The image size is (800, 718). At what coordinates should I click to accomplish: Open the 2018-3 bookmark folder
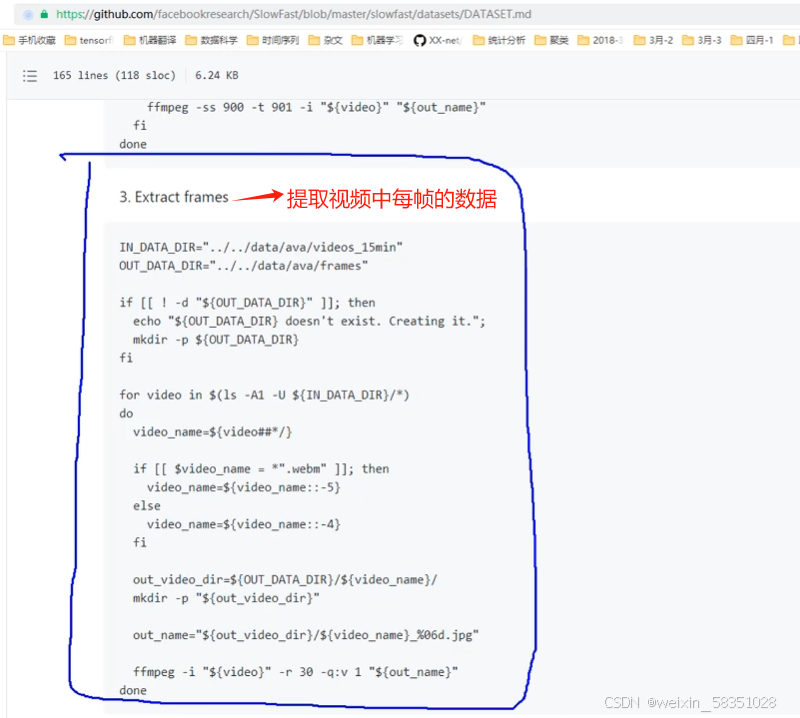click(600, 40)
